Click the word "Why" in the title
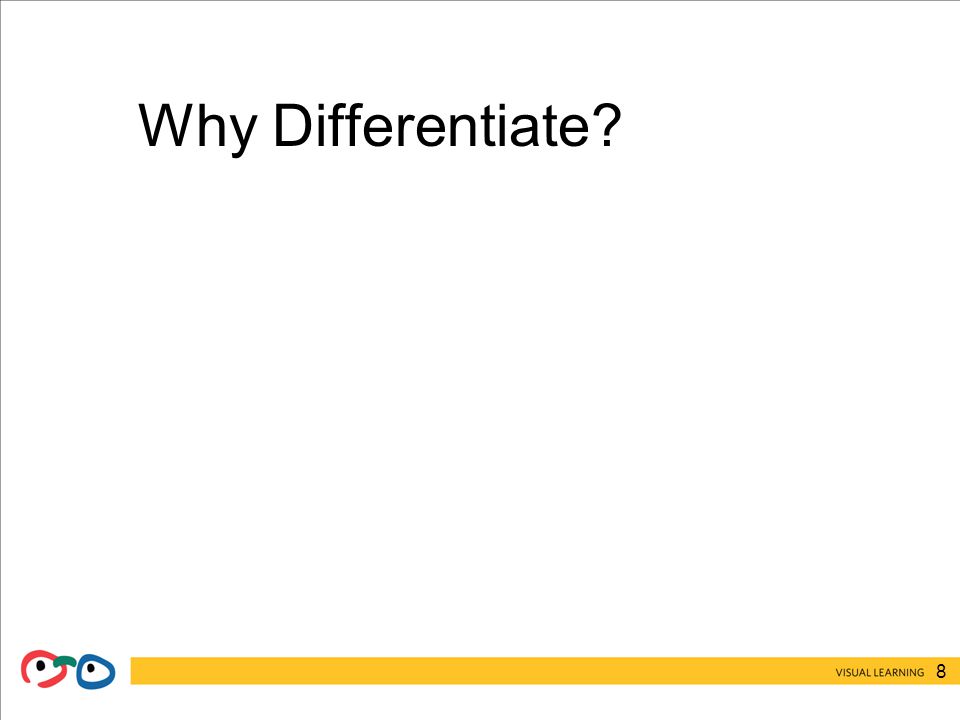Image resolution: width=960 pixels, height=720 pixels. [197, 127]
